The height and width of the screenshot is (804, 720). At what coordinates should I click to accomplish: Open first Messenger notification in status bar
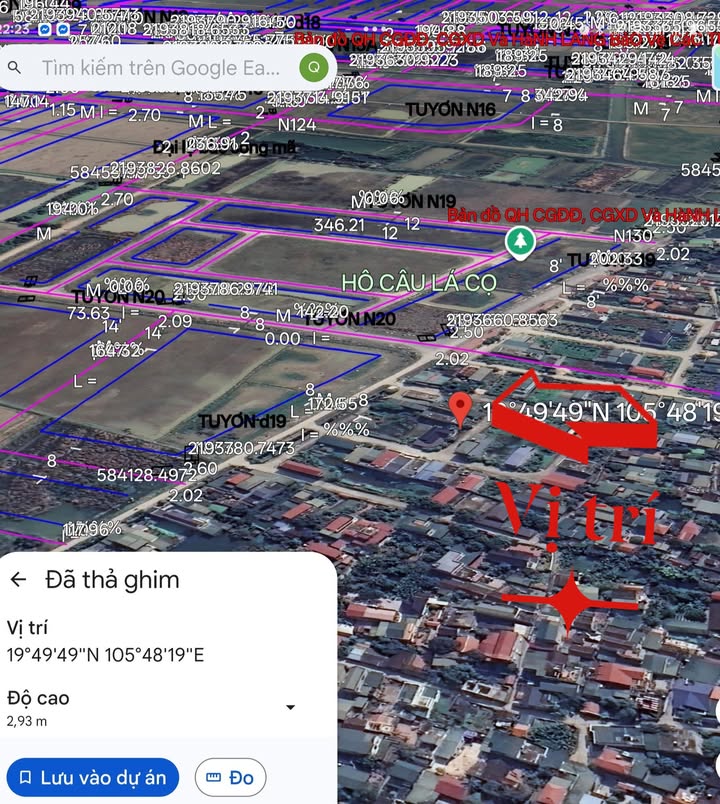point(45,30)
